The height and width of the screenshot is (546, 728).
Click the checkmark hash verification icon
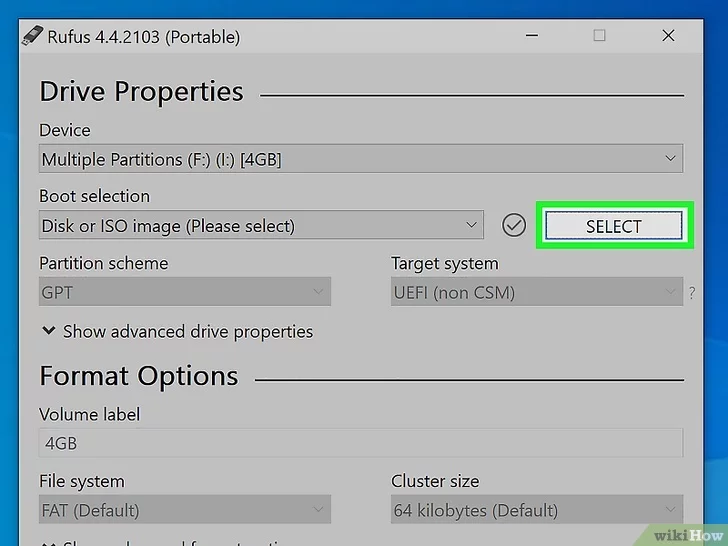[x=514, y=226]
